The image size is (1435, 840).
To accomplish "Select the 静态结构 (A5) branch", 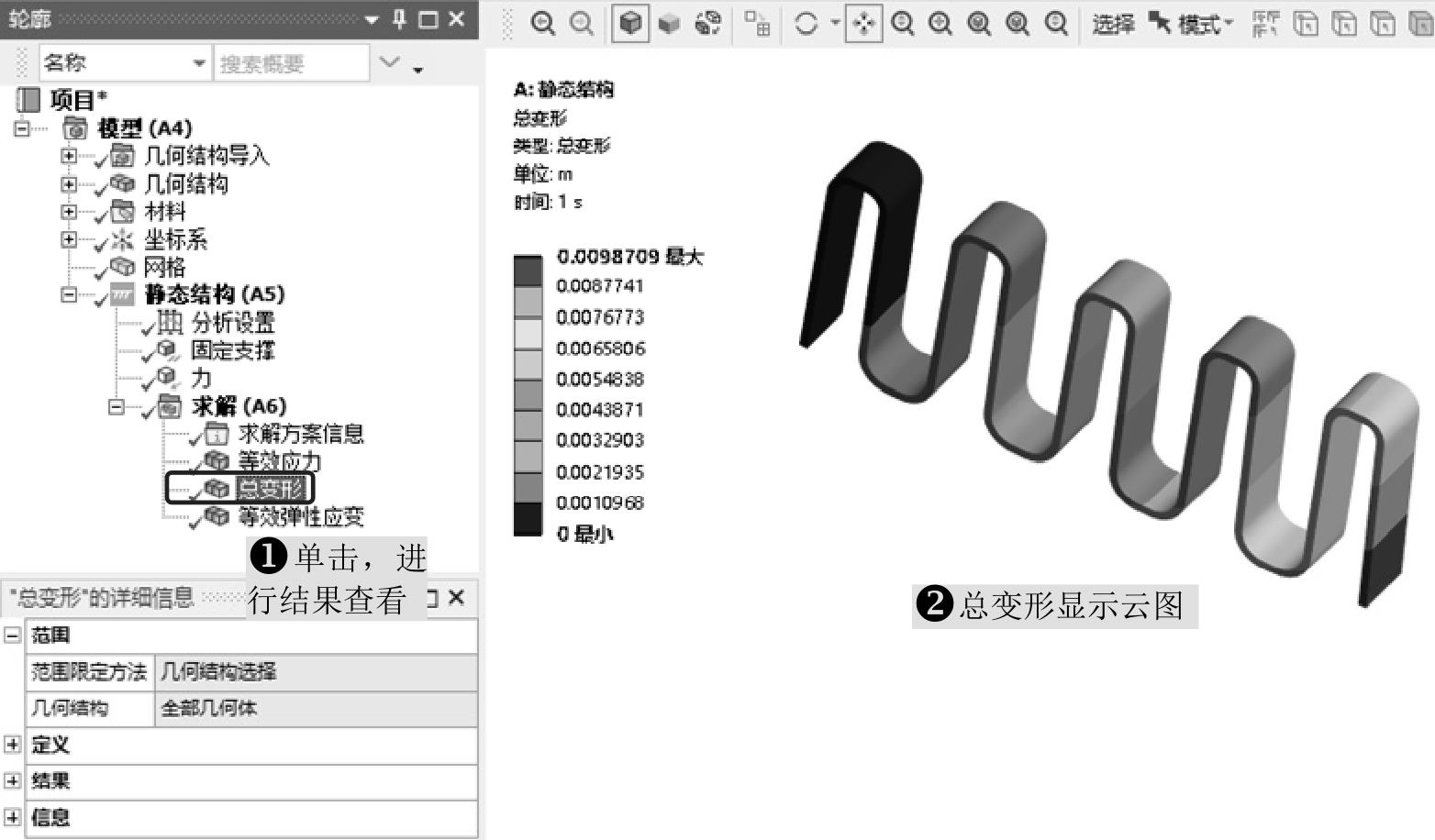I will [215, 294].
